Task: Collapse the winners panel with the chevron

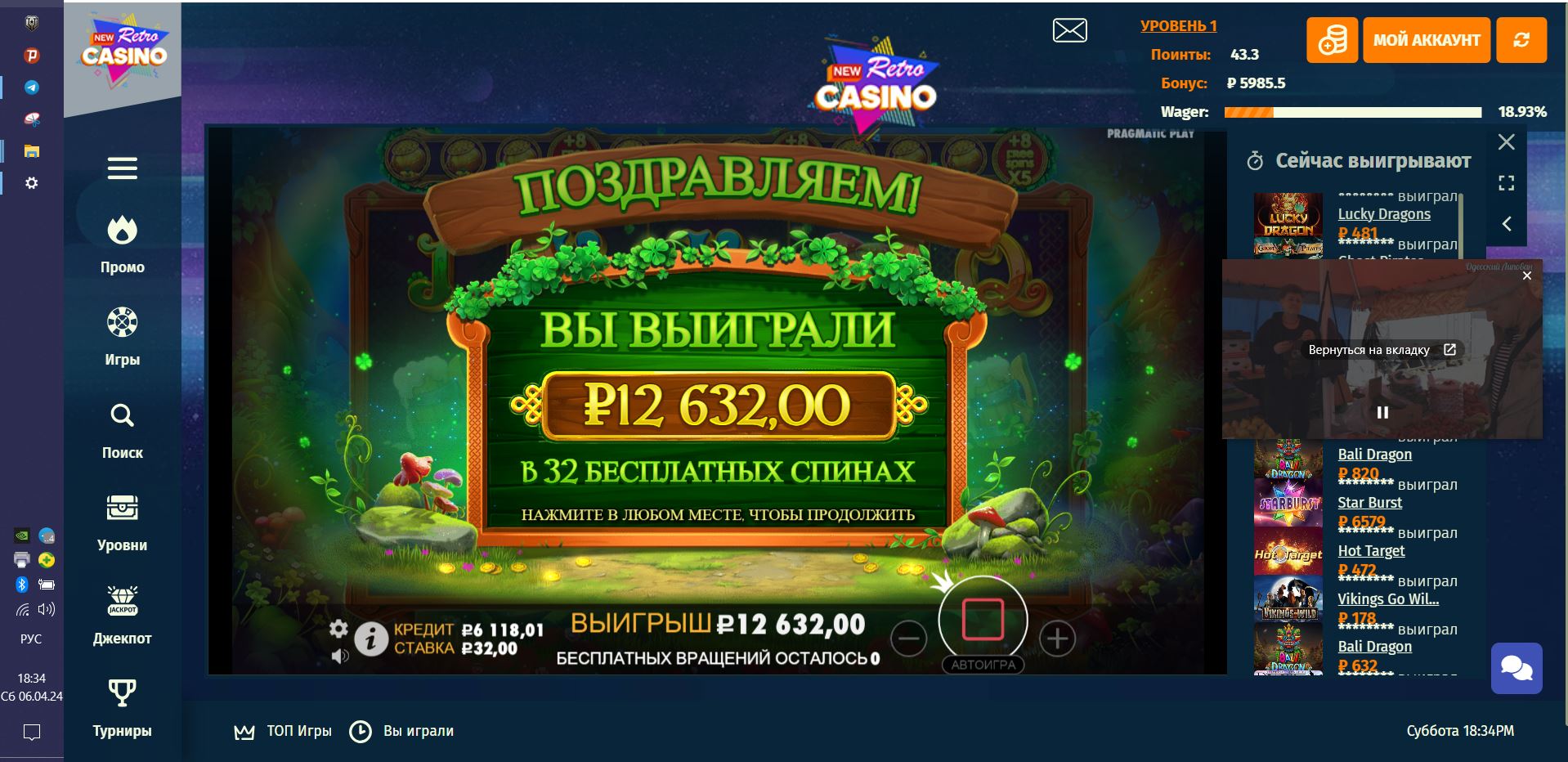Action: pyautogui.click(x=1507, y=223)
